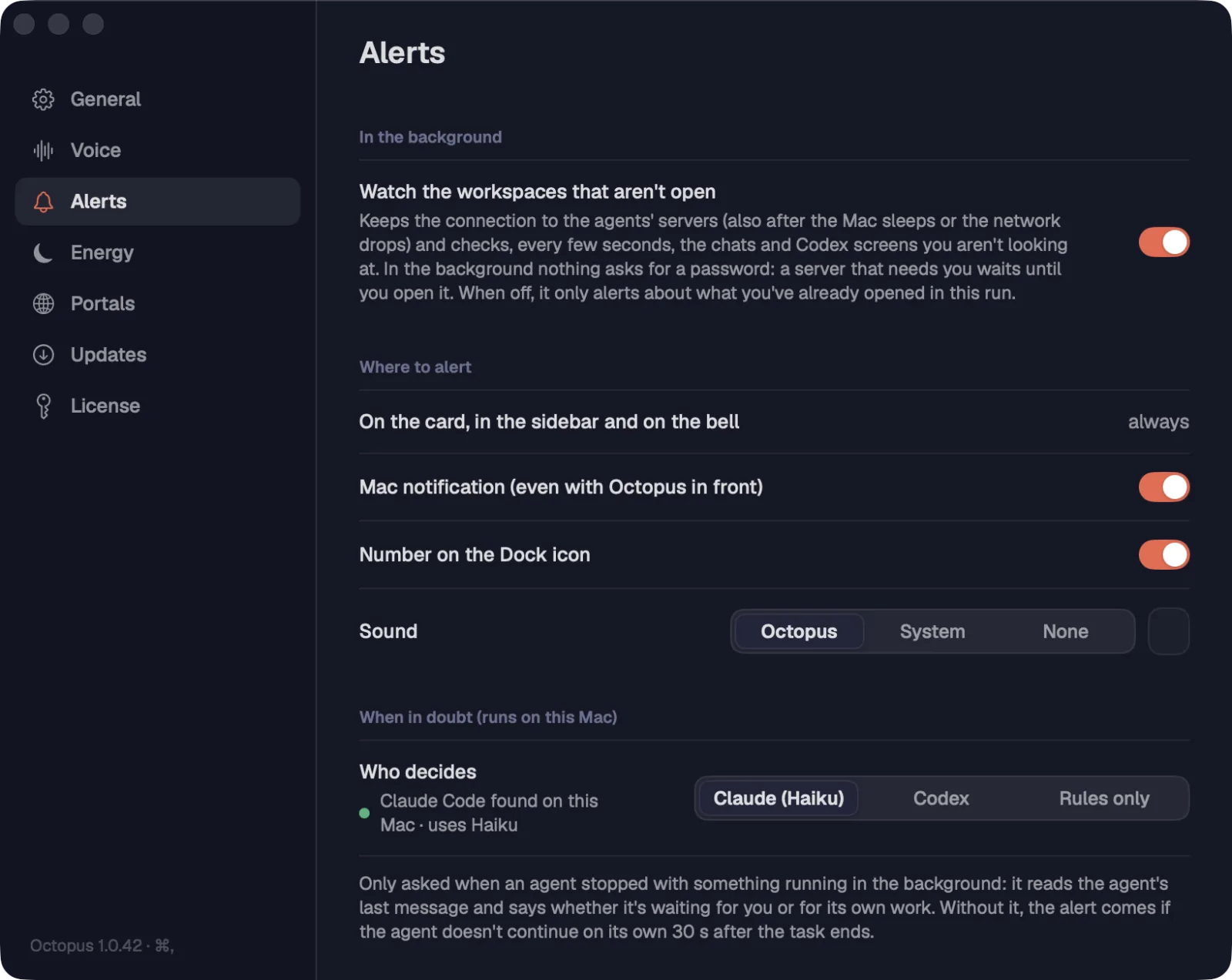Open Energy settings via the moon icon
Screen dimensions: 1232x980
(43, 253)
